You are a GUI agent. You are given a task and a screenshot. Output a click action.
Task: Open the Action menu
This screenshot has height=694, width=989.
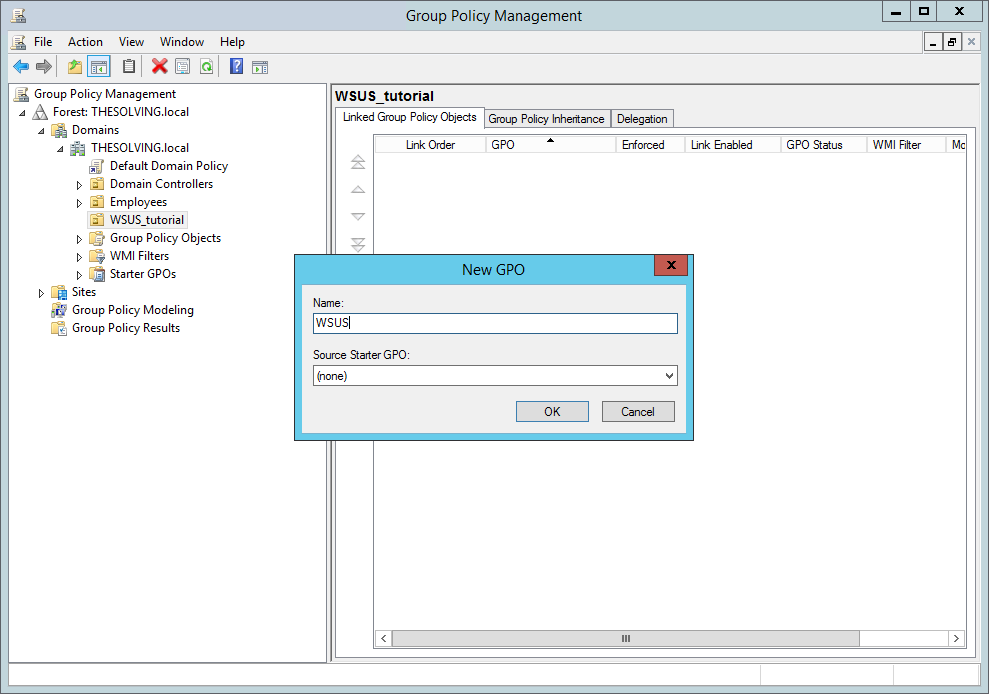(85, 42)
